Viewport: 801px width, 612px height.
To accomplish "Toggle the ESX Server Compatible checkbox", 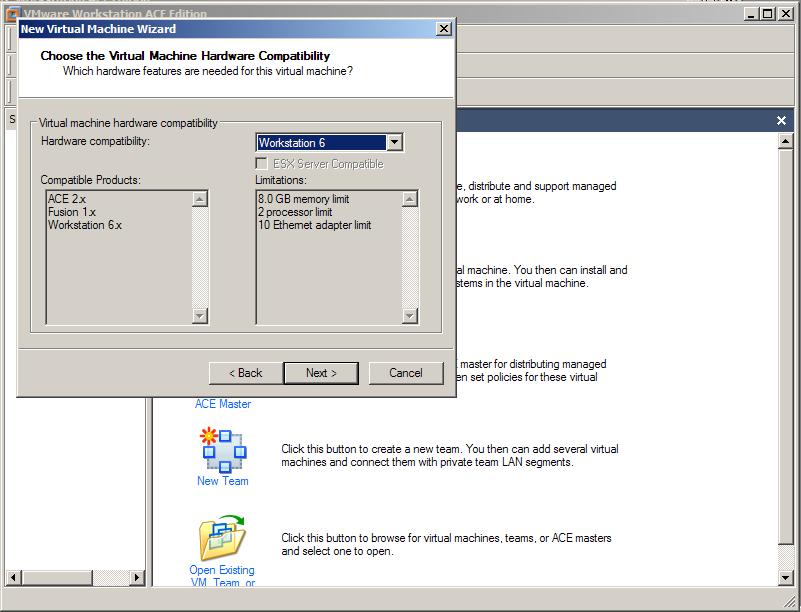I will click(x=262, y=164).
